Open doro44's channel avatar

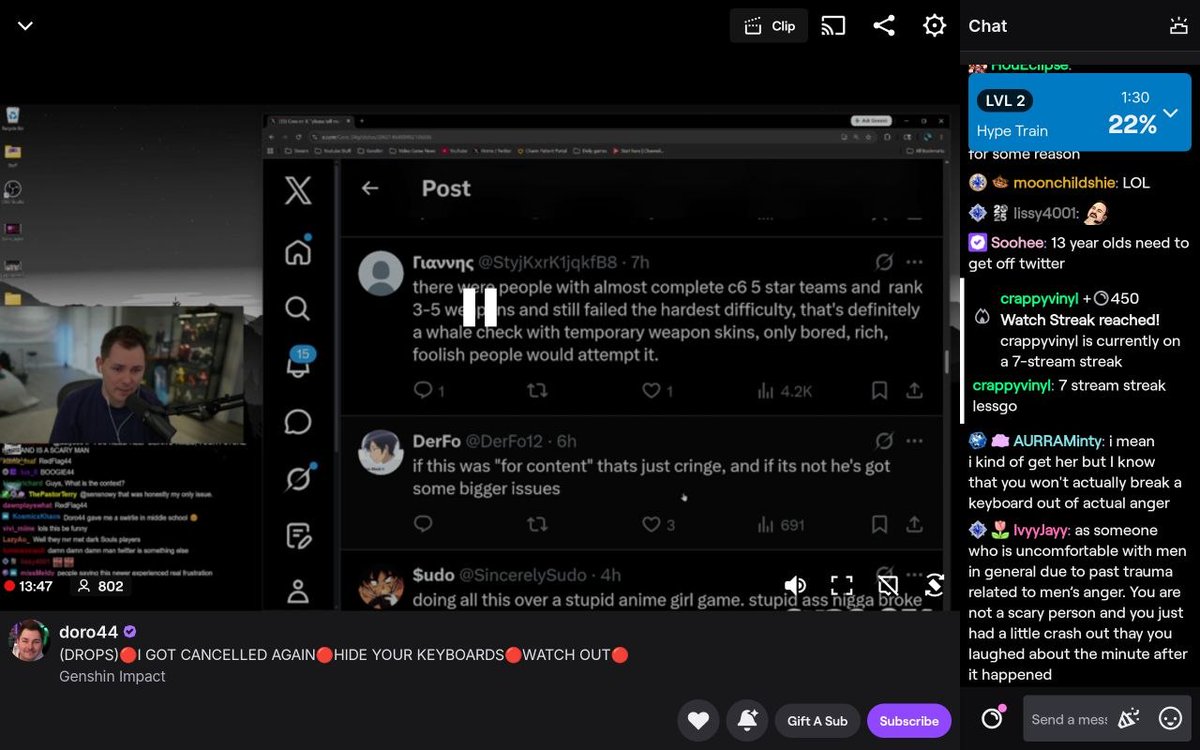click(29, 641)
